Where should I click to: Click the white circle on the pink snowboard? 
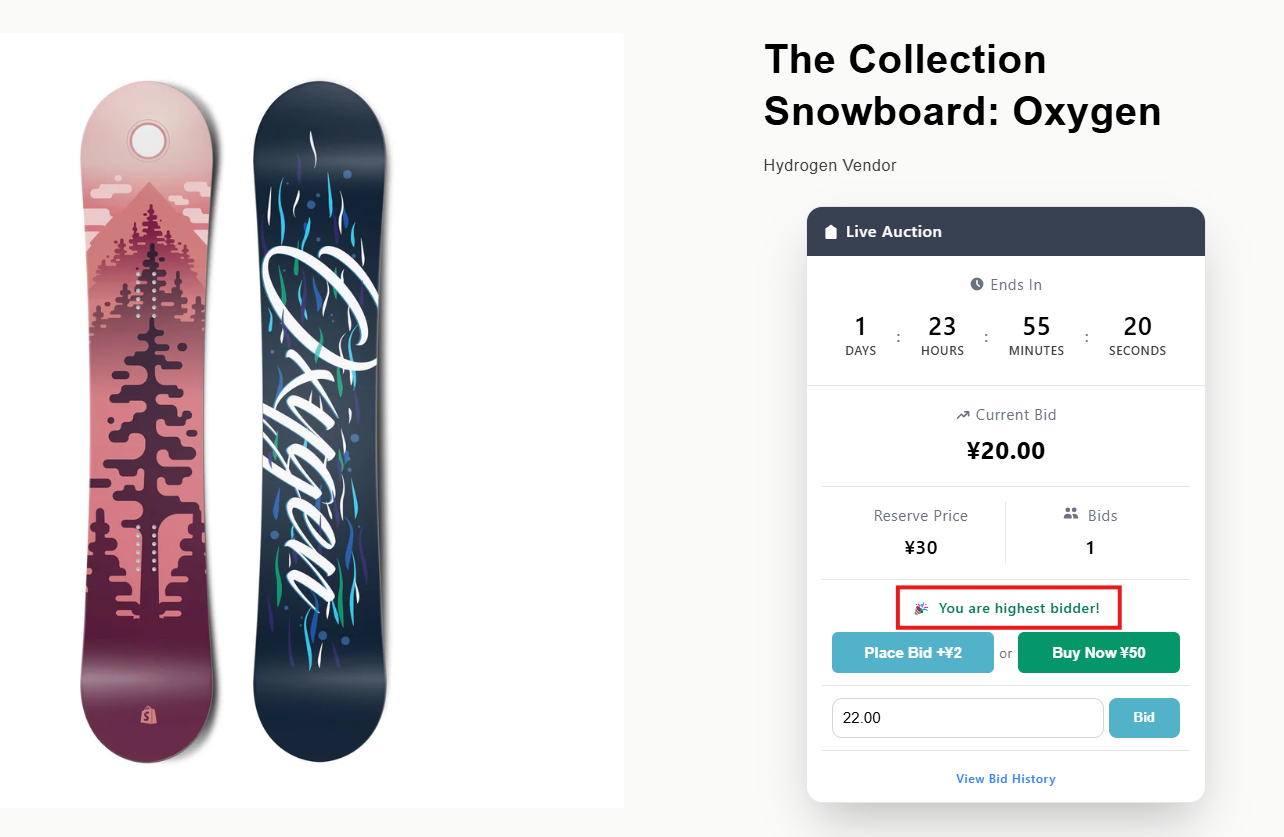click(148, 140)
